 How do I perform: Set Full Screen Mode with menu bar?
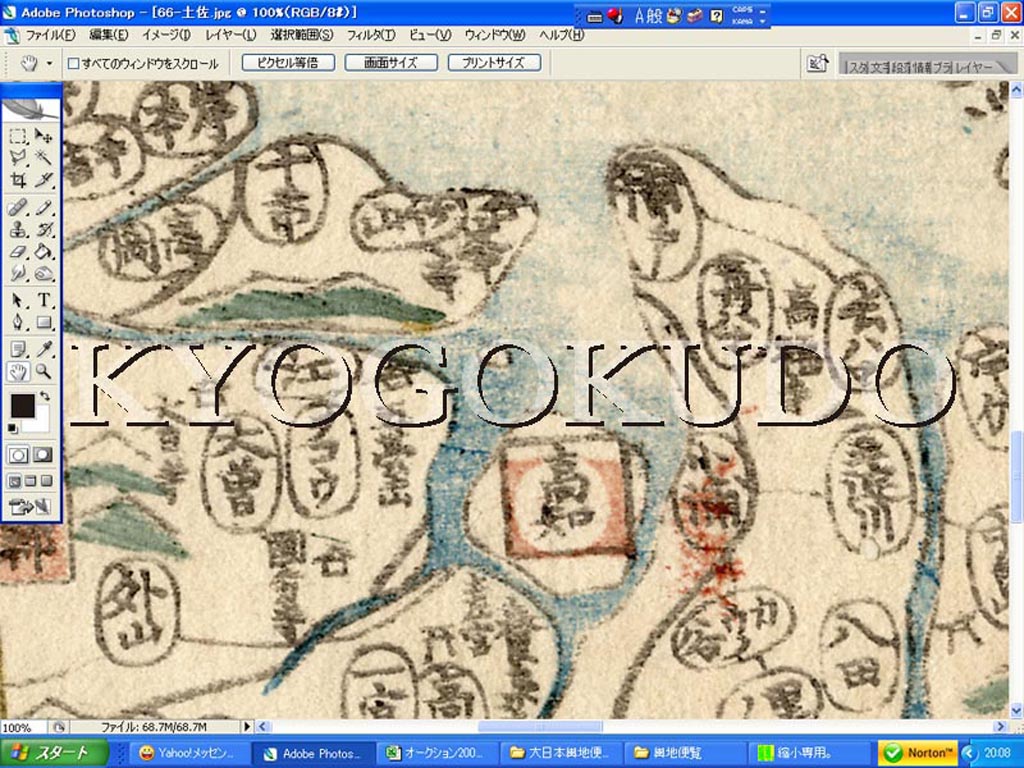click(30, 481)
